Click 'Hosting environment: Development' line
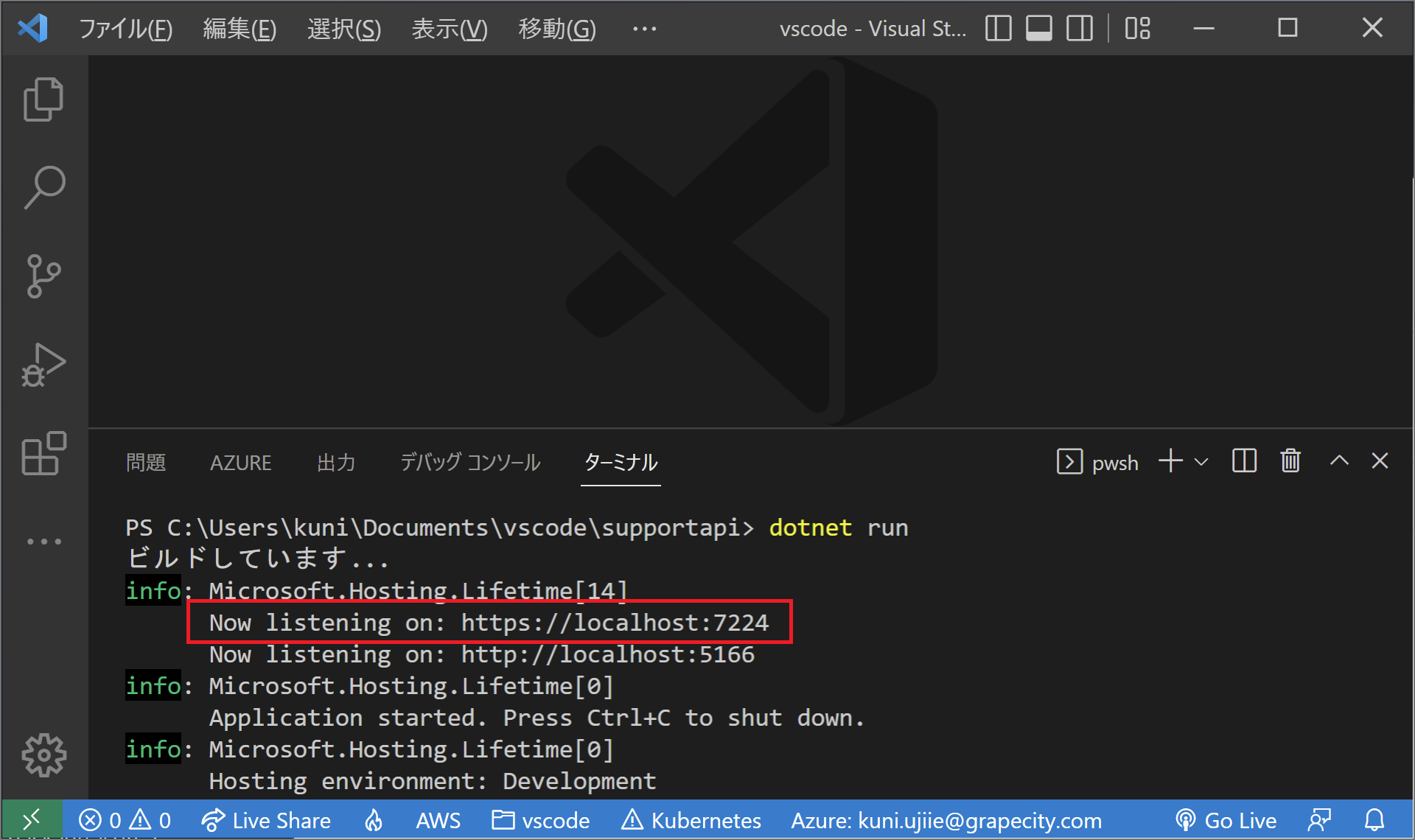Viewport: 1415px width, 840px height. point(433,781)
